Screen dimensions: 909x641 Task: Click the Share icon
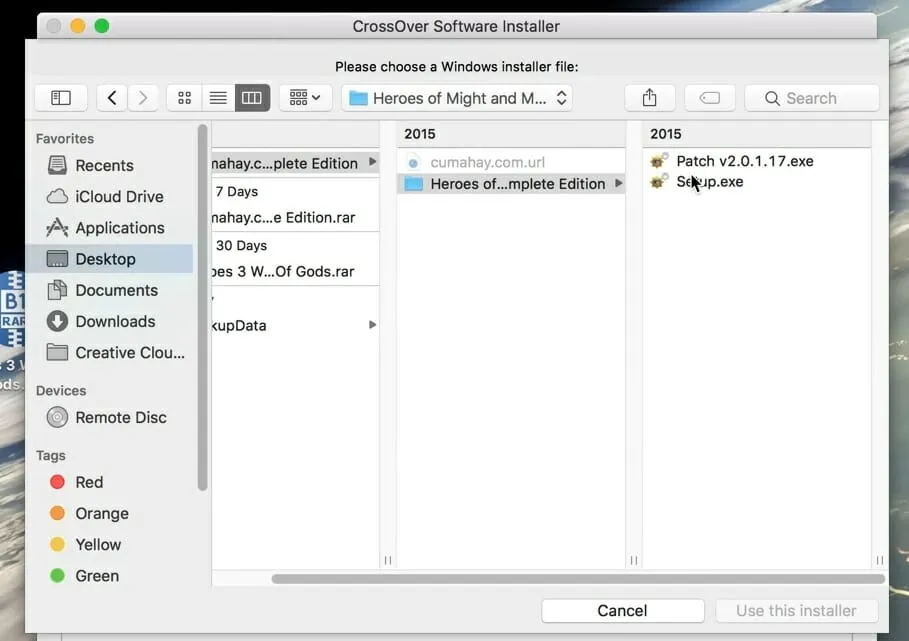[650, 98]
